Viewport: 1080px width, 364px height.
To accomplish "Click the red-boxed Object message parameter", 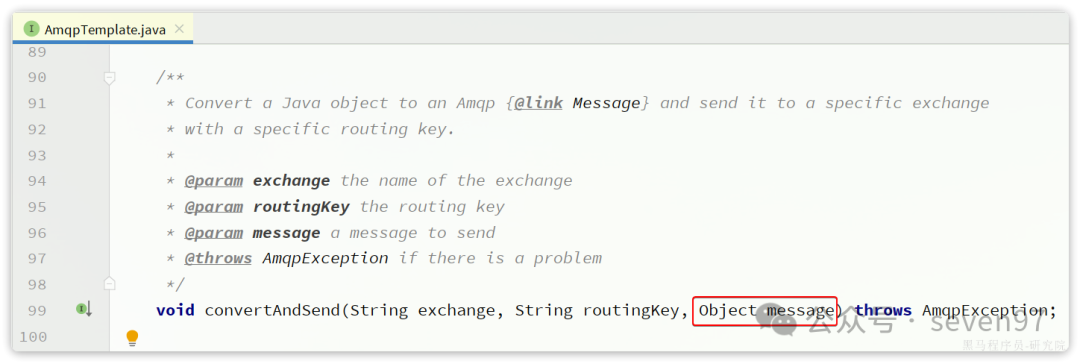I will (x=765, y=312).
